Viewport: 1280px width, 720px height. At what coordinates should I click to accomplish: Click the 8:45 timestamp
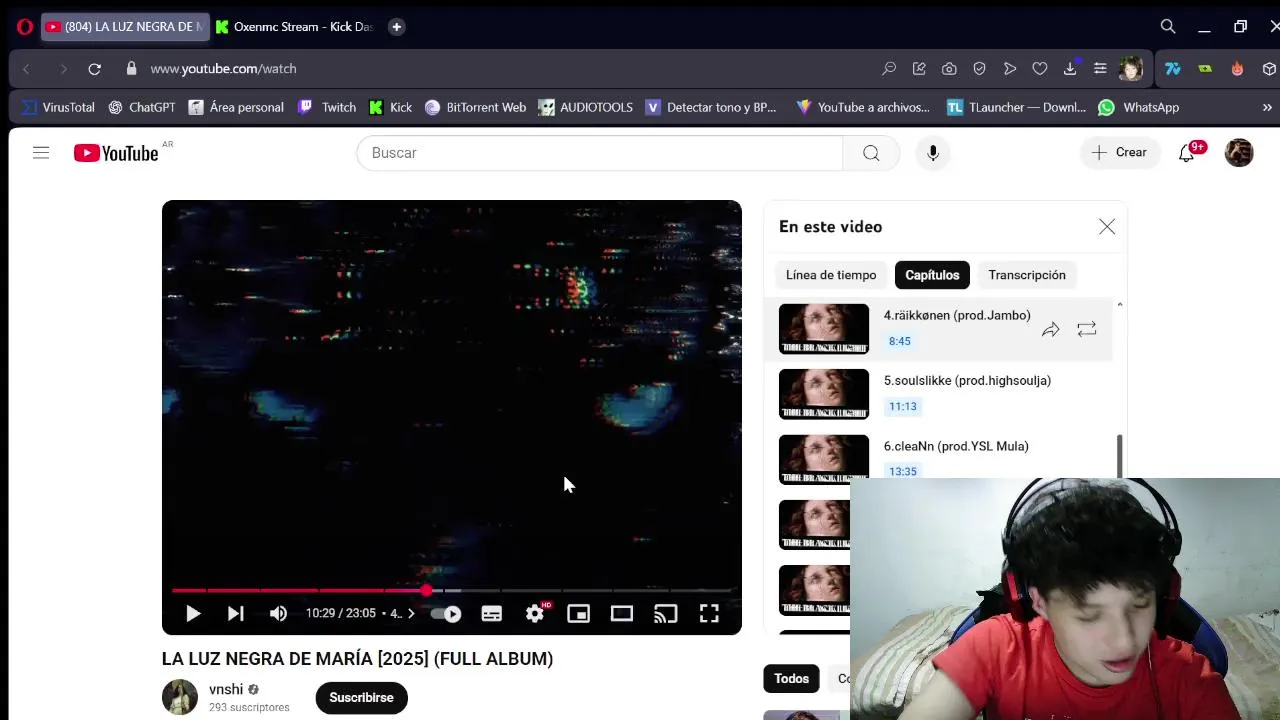click(900, 341)
